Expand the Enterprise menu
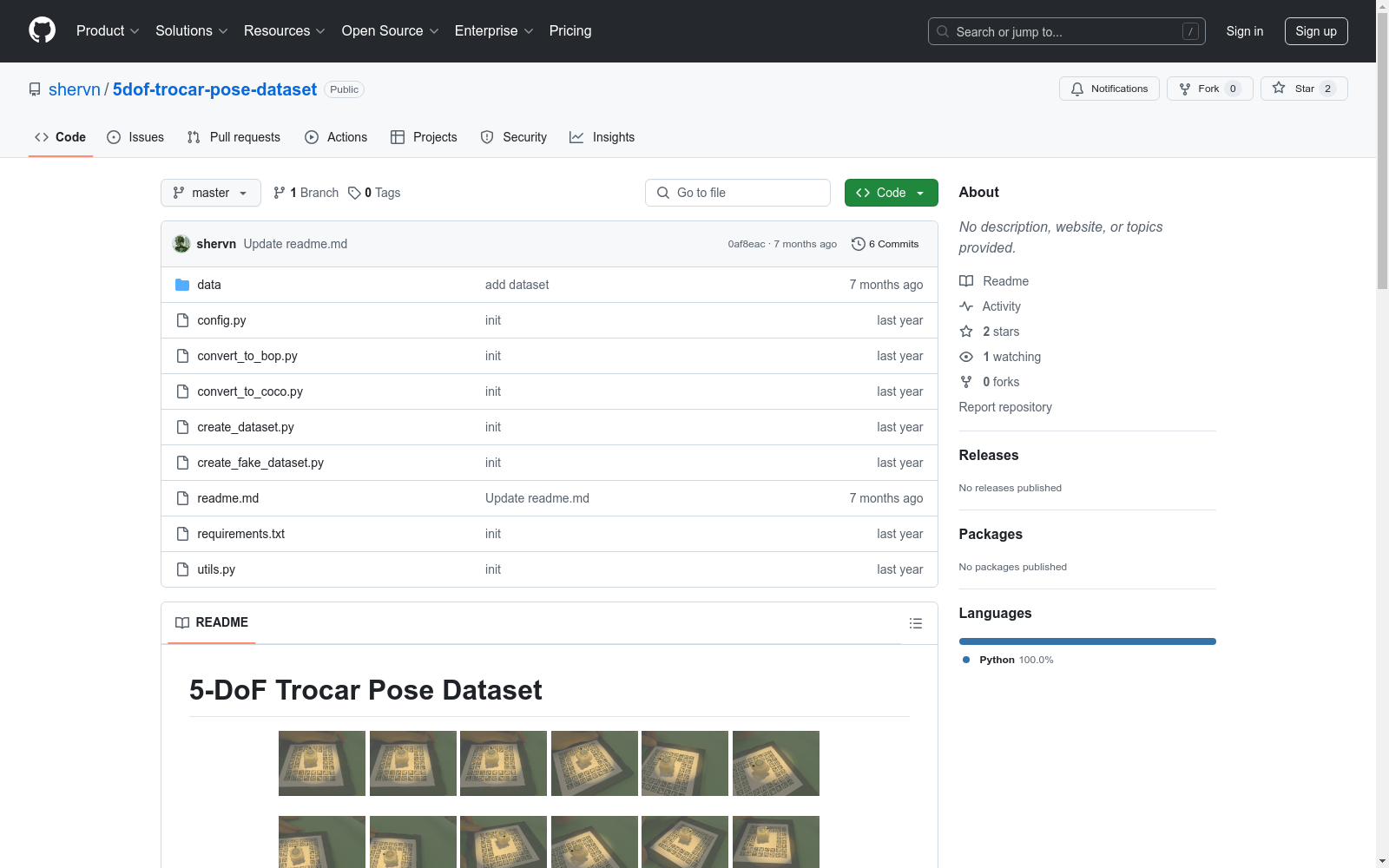1389x868 pixels. [494, 31]
